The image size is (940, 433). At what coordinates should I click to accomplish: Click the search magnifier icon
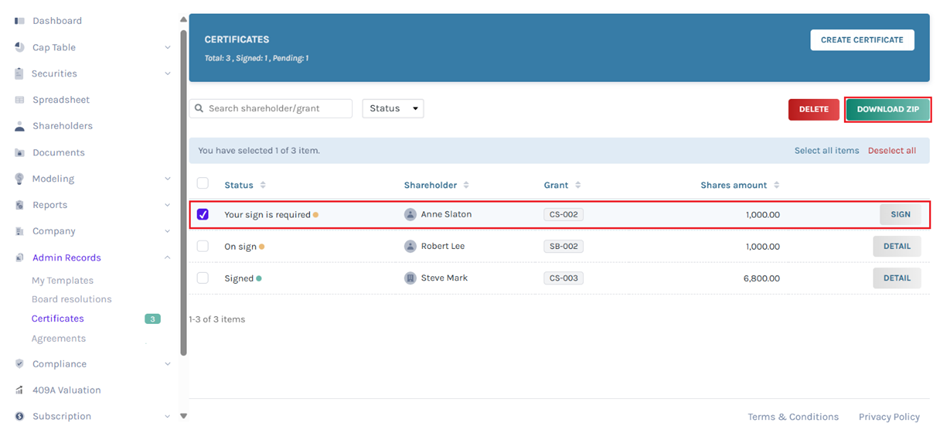click(x=200, y=109)
